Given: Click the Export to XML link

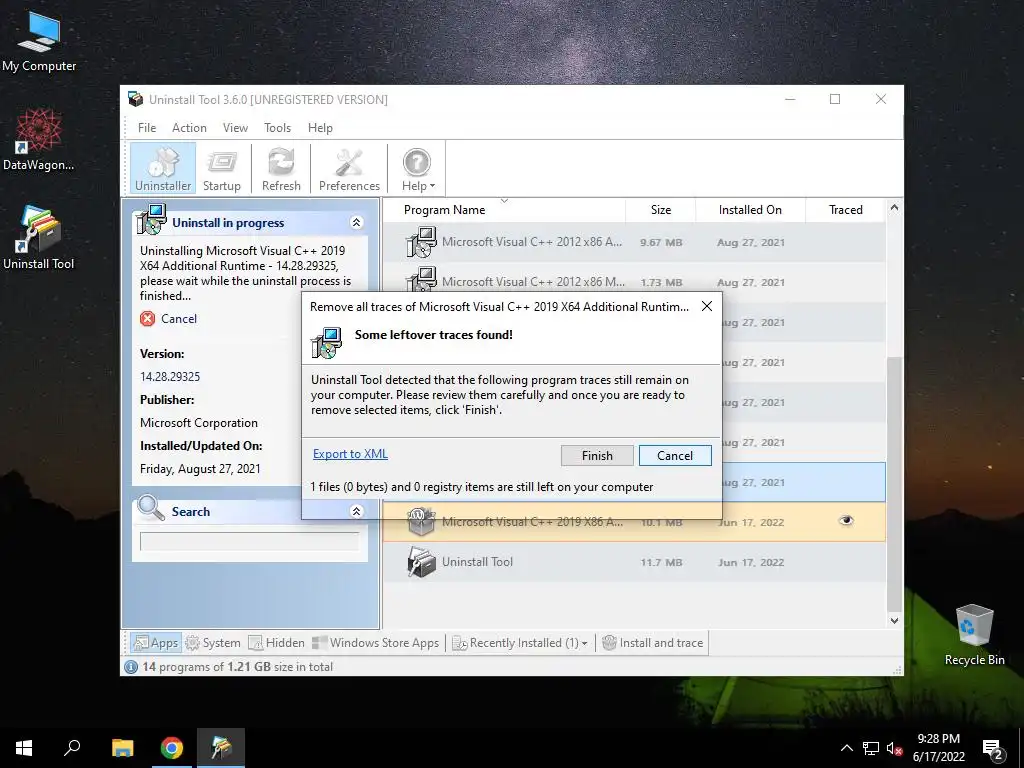Looking at the screenshot, I should [x=350, y=454].
